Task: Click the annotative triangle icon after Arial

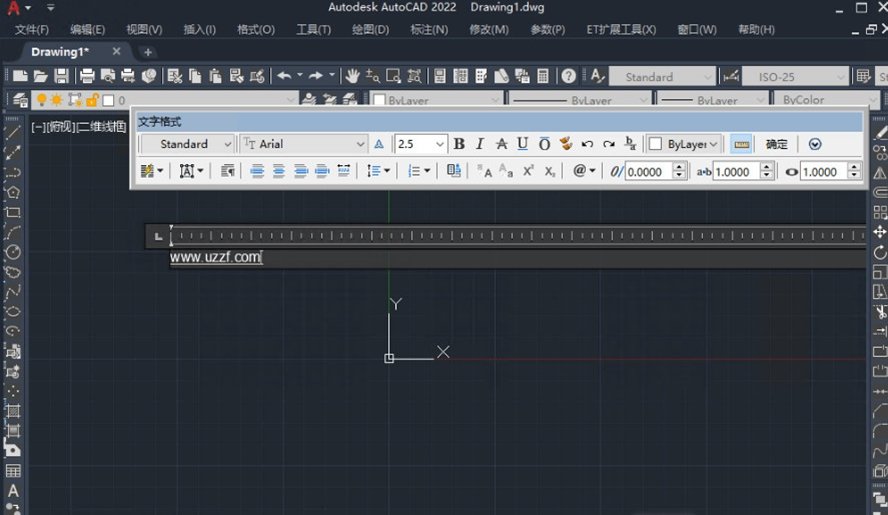Action: pyautogui.click(x=379, y=144)
